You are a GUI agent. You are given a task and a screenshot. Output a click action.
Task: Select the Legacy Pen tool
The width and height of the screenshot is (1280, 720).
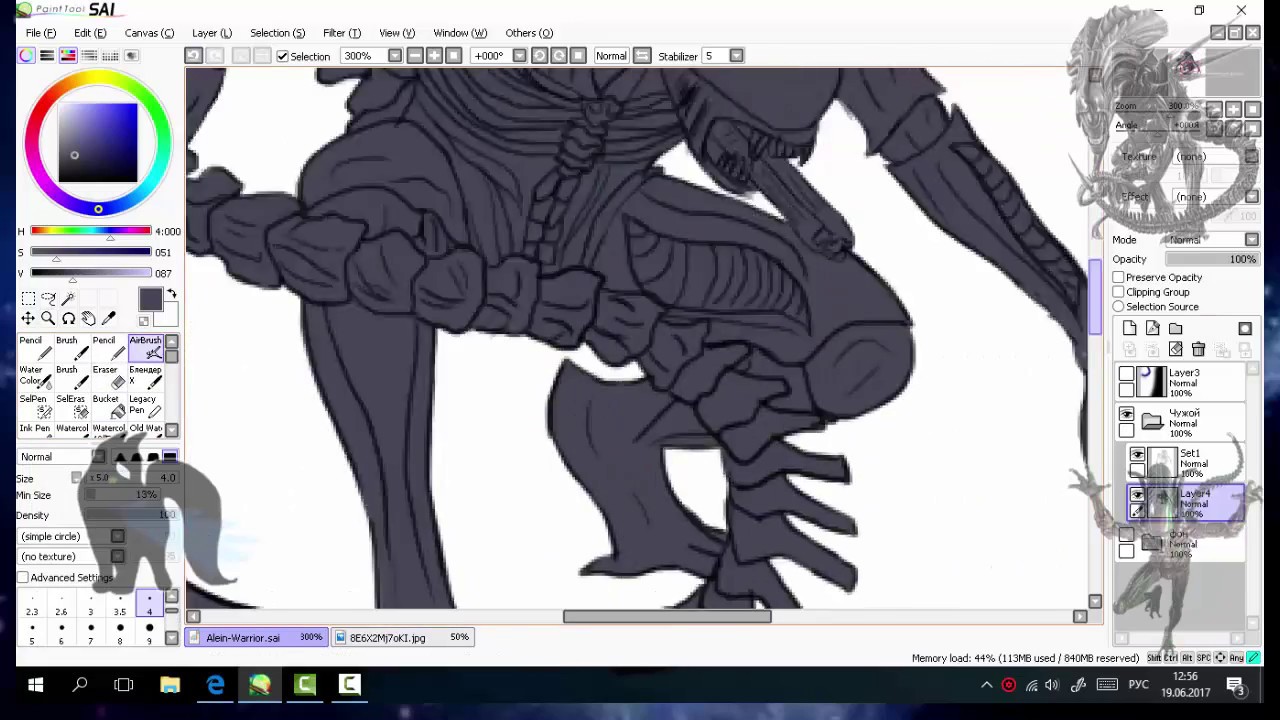[145, 405]
